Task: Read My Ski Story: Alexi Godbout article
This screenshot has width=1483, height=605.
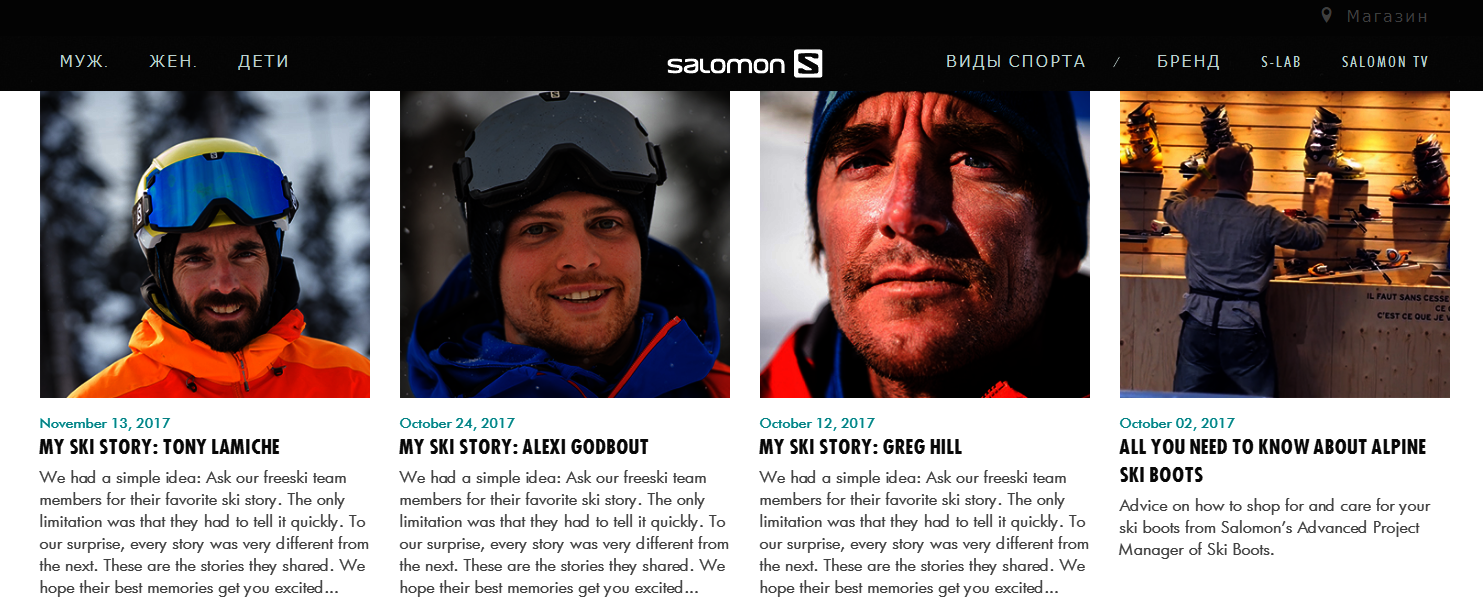Action: click(524, 447)
